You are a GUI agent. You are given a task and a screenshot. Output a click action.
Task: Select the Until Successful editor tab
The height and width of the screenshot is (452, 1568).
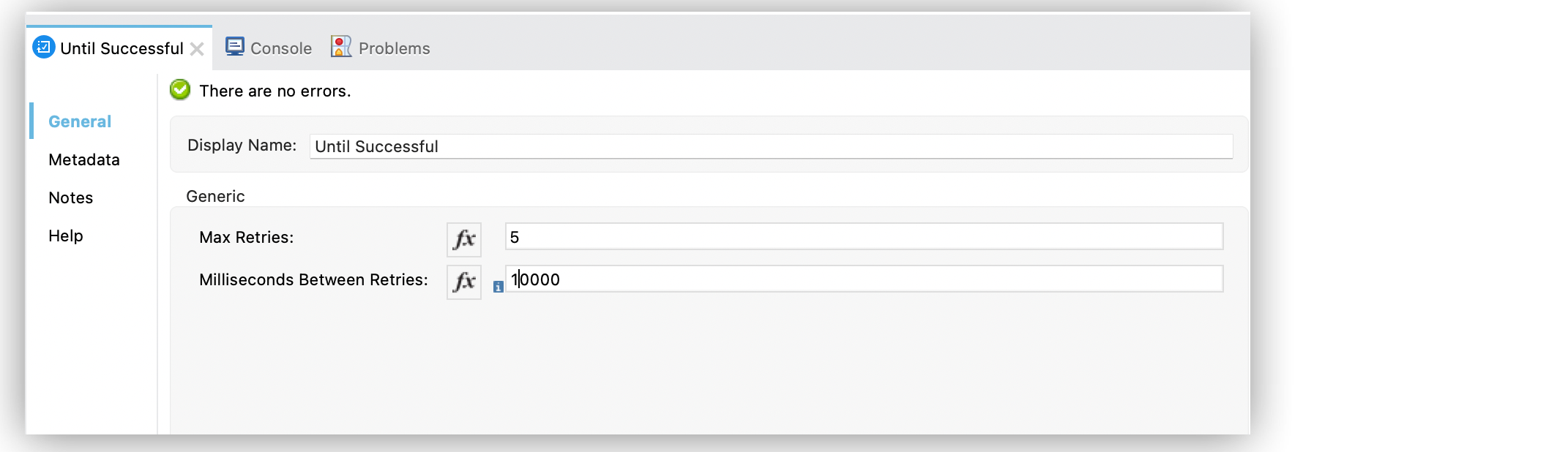tap(121, 48)
